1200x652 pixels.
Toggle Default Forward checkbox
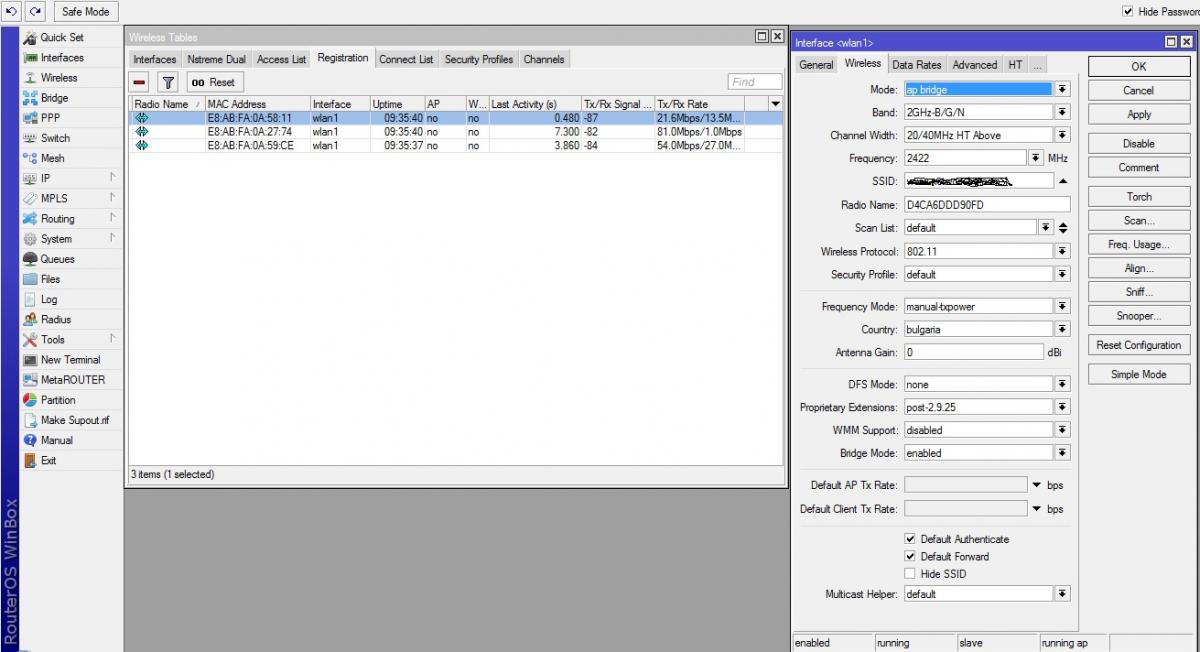[x=910, y=557]
